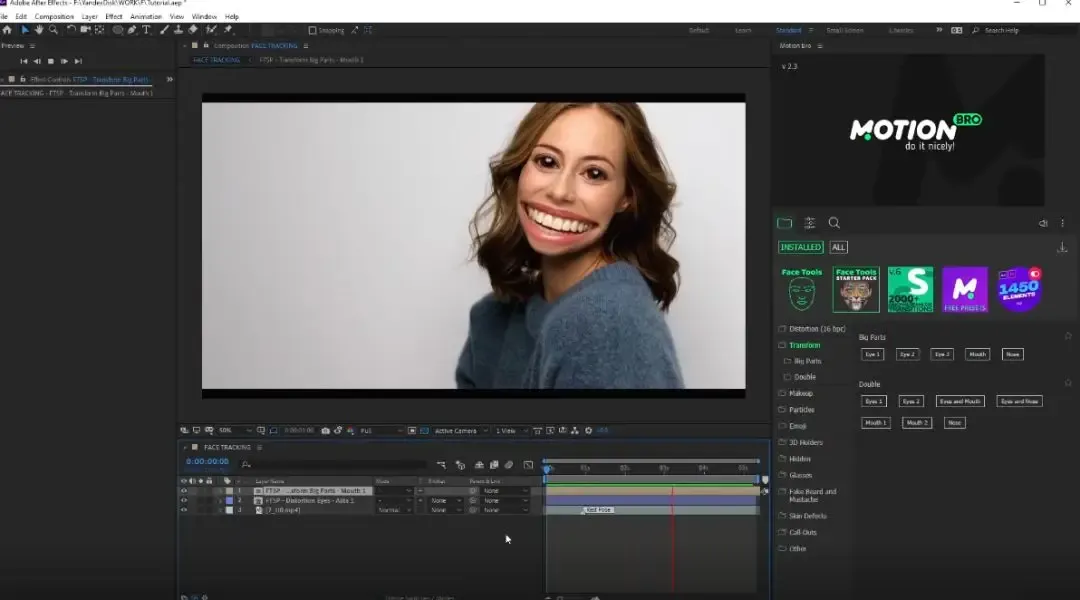The height and width of the screenshot is (600, 1080).
Task: Click the blue current time indicator
Action: pyautogui.click(x=548, y=468)
